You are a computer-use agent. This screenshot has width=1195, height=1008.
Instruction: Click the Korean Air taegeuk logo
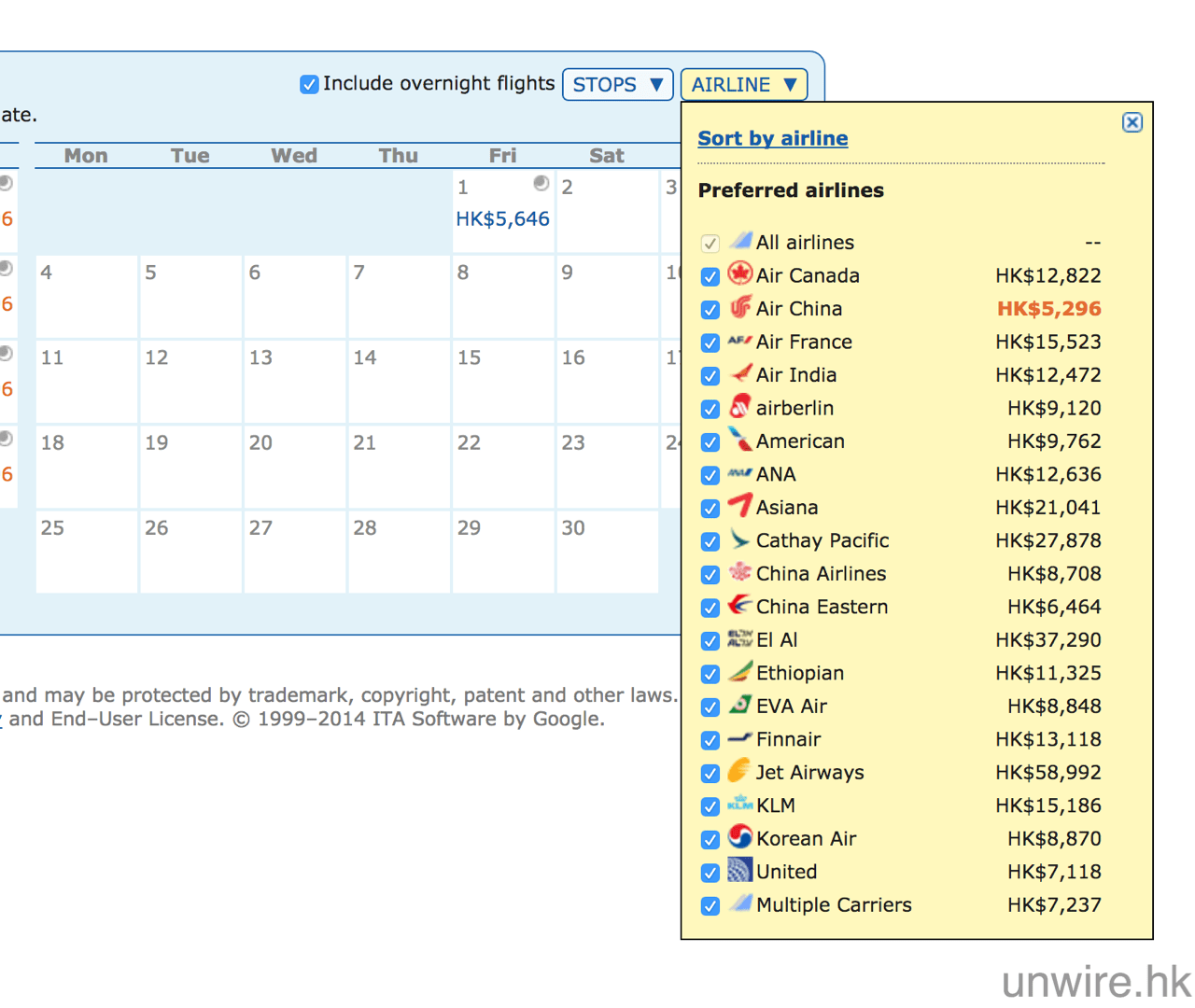coord(739,837)
